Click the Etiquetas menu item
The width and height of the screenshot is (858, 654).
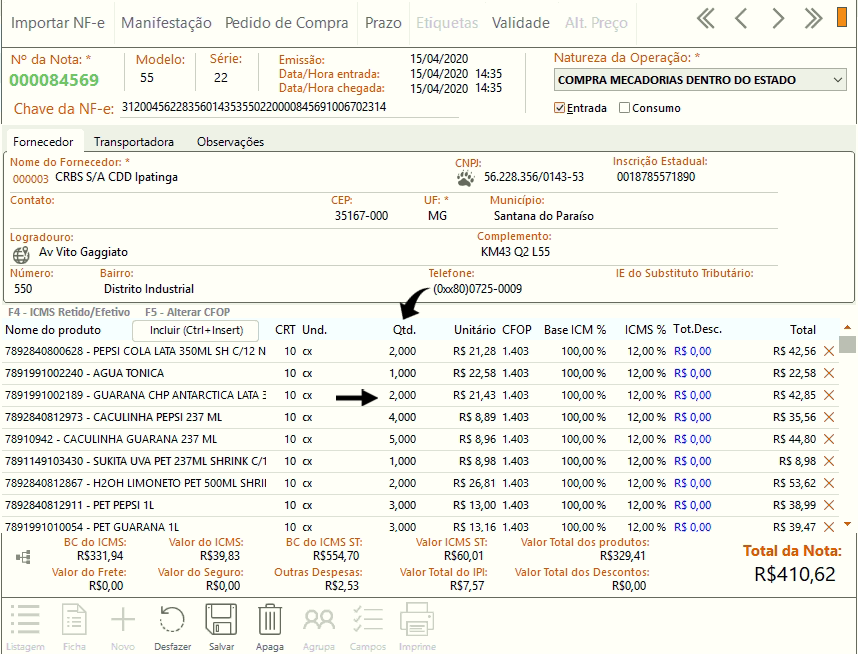(447, 23)
